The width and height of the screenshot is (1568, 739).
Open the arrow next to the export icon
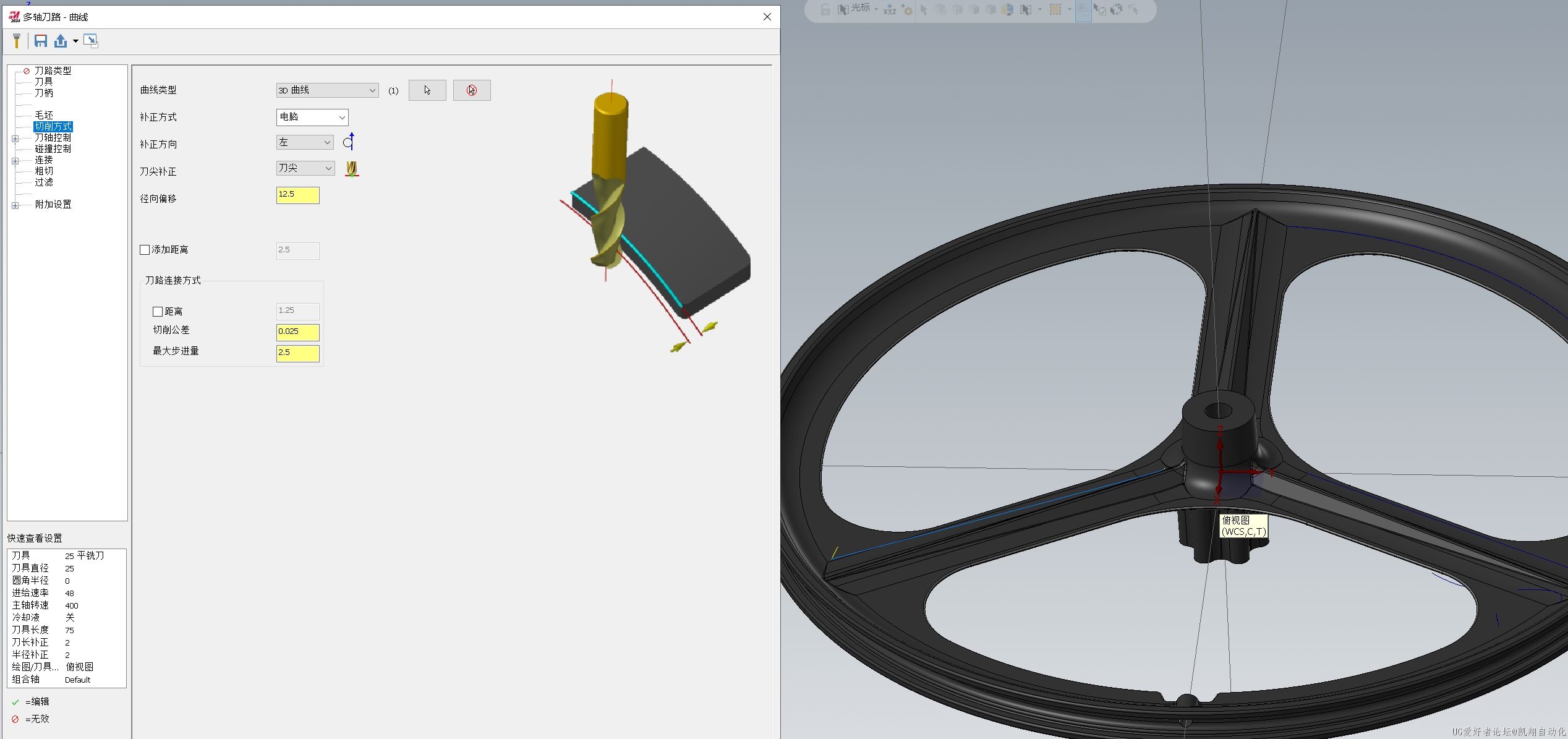tap(75, 41)
